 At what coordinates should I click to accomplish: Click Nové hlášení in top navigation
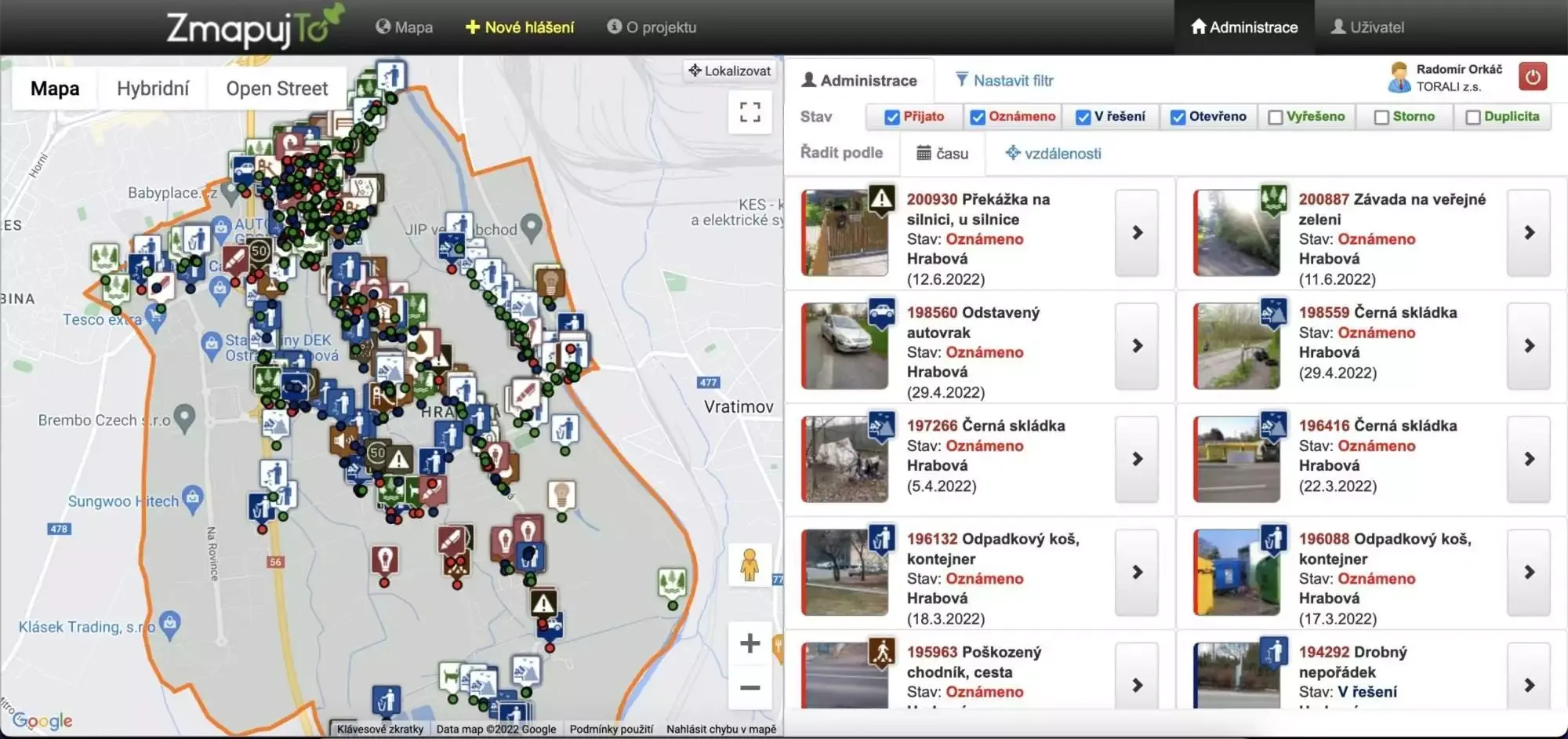[520, 27]
